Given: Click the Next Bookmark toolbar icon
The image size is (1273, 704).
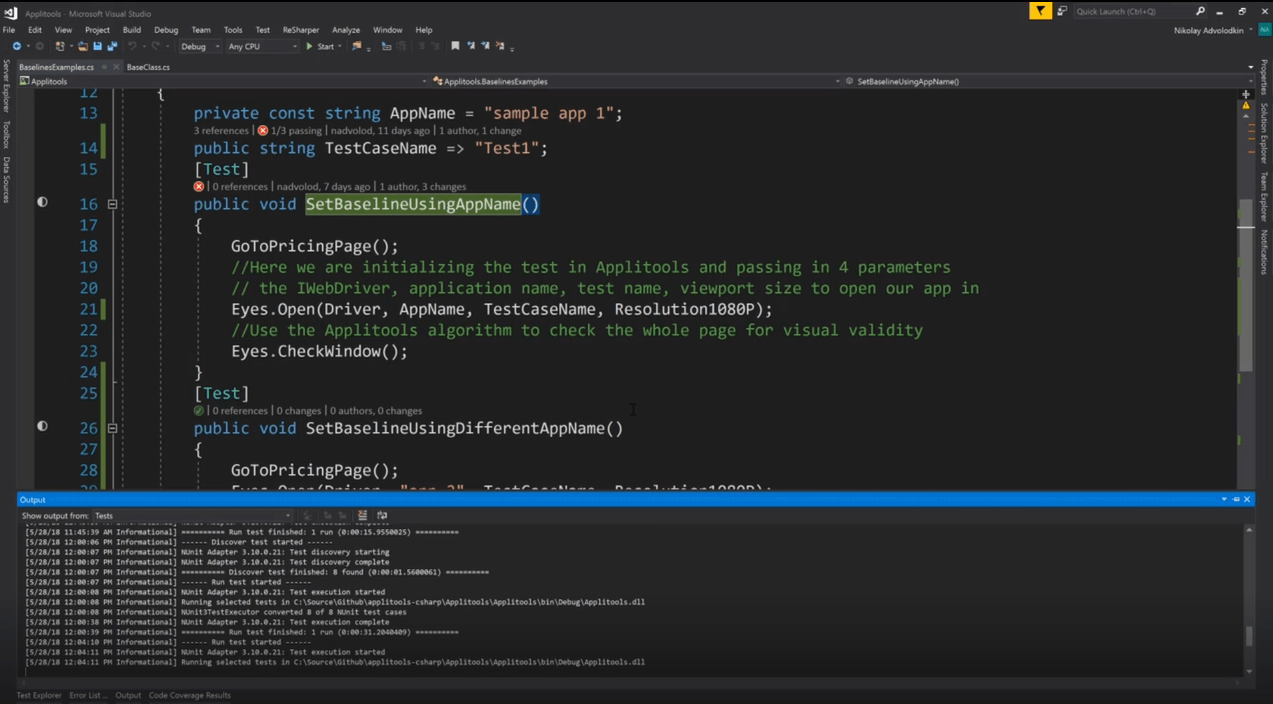Looking at the screenshot, I should [x=484, y=46].
